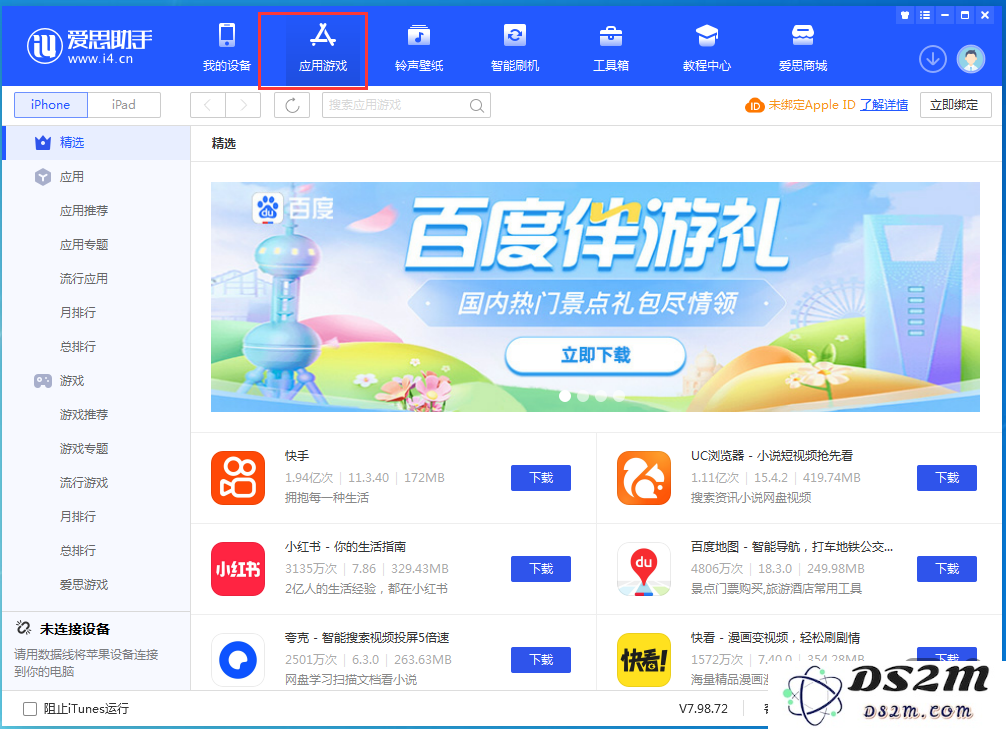The height and width of the screenshot is (729, 1006).
Task: Click the UC浏览器 app icon
Action: pos(644,478)
